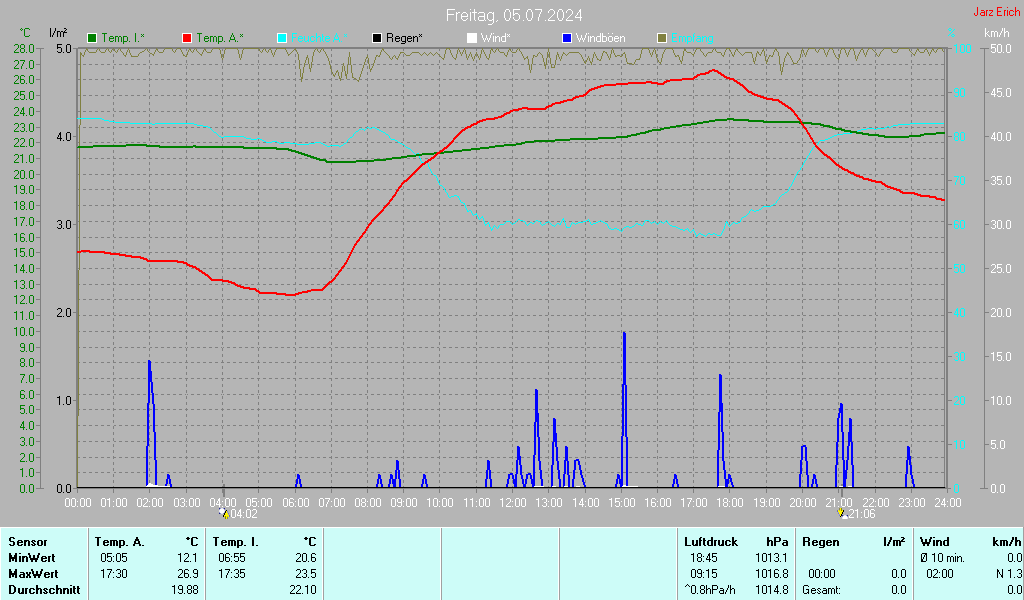The width and height of the screenshot is (1024, 600).
Task: Click the Windböen legend label
Action: click(x=600, y=39)
